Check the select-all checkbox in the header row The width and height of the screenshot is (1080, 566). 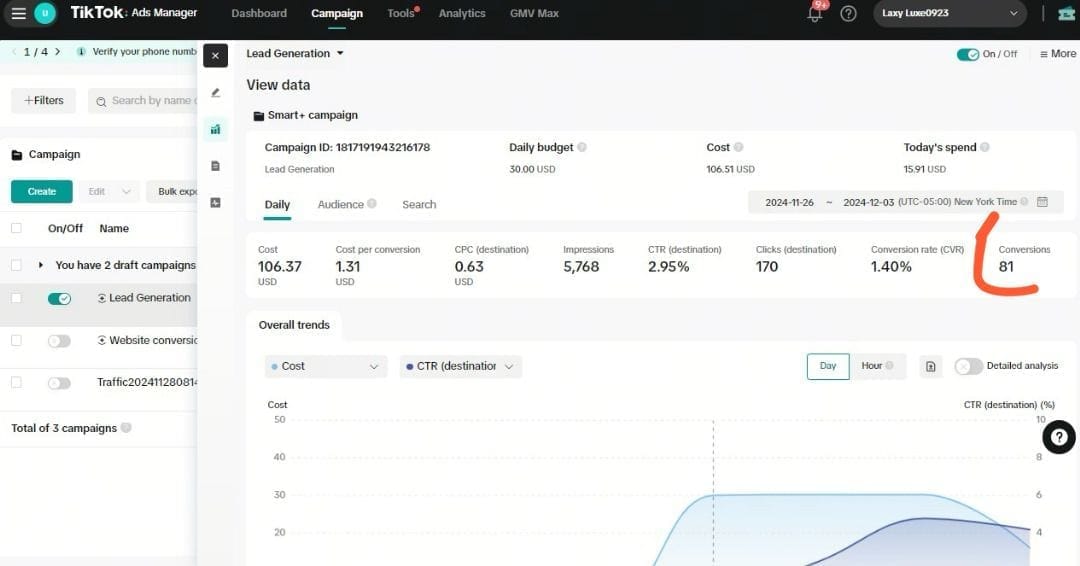pyautogui.click(x=17, y=228)
